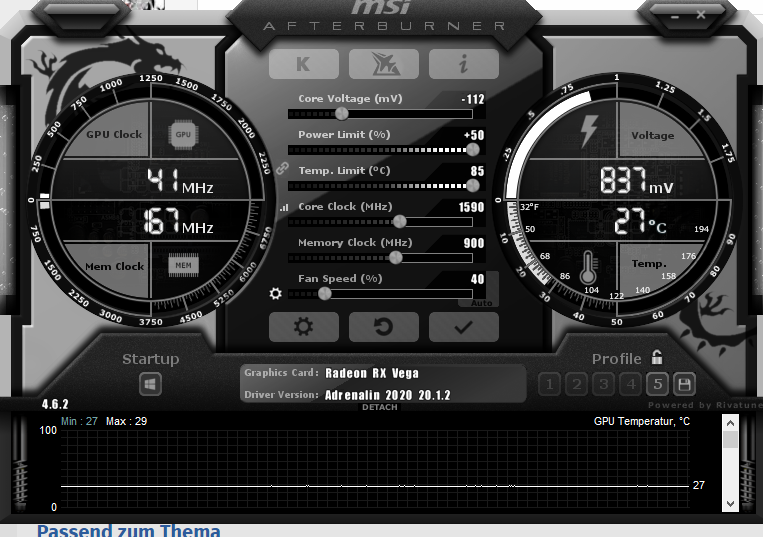Toggle the profile lock icon
Viewport: 763px width, 537px height.
point(657,358)
